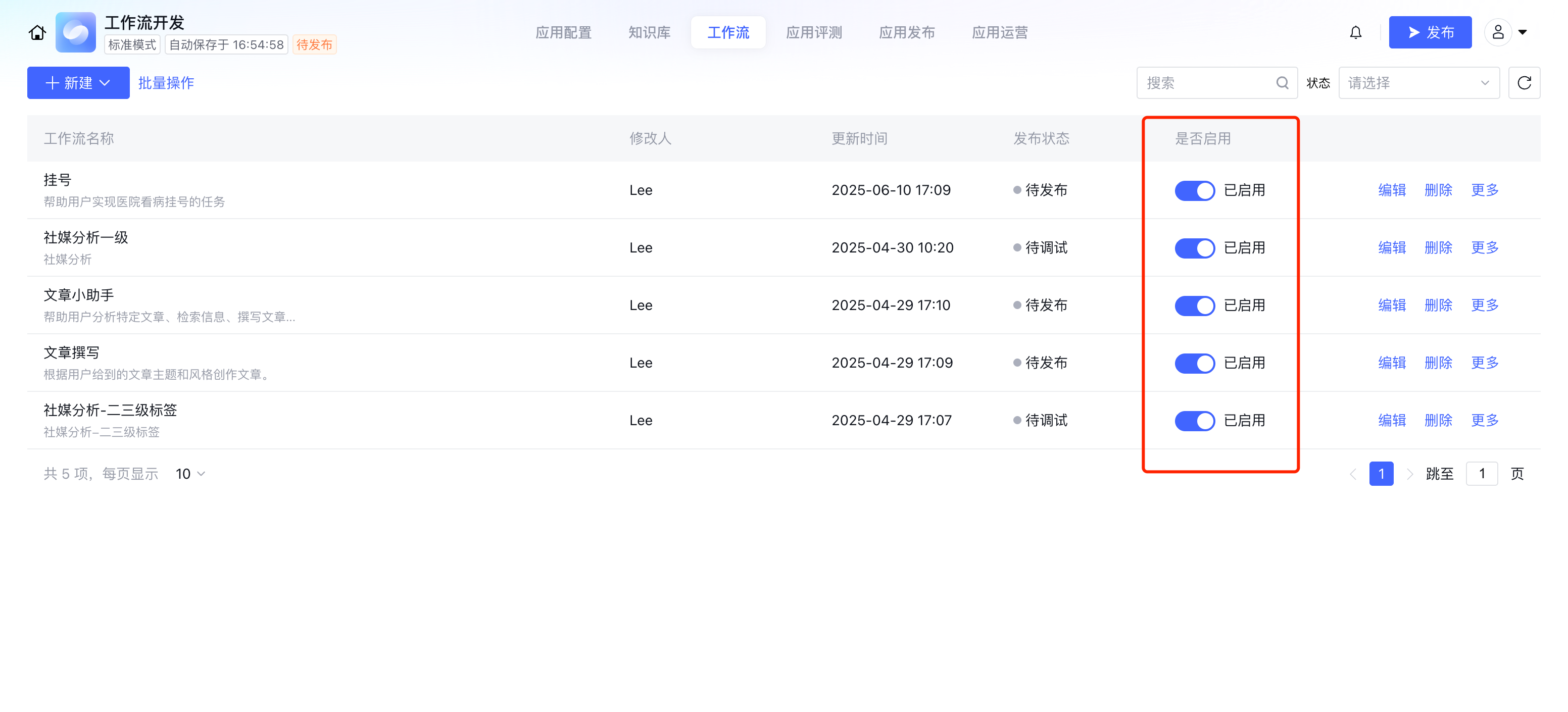Open the notification bell

(x=1355, y=32)
